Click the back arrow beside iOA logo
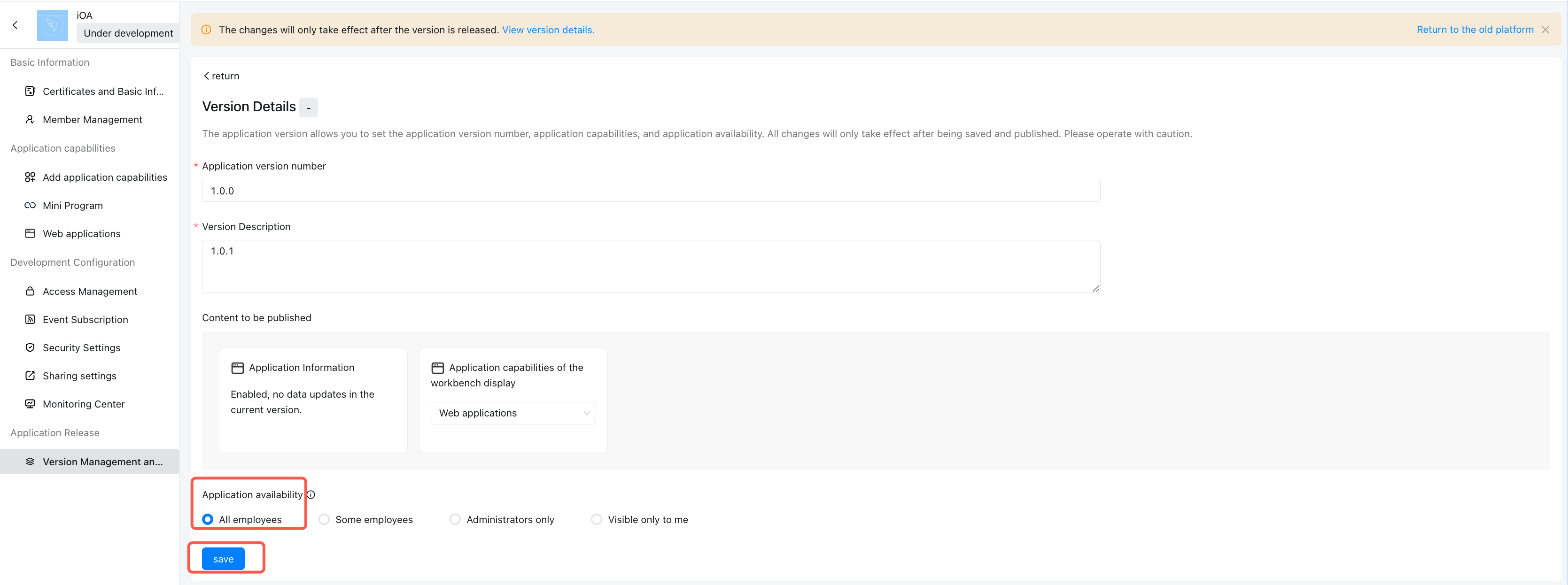Image resolution: width=1568 pixels, height=585 pixels. coord(15,25)
